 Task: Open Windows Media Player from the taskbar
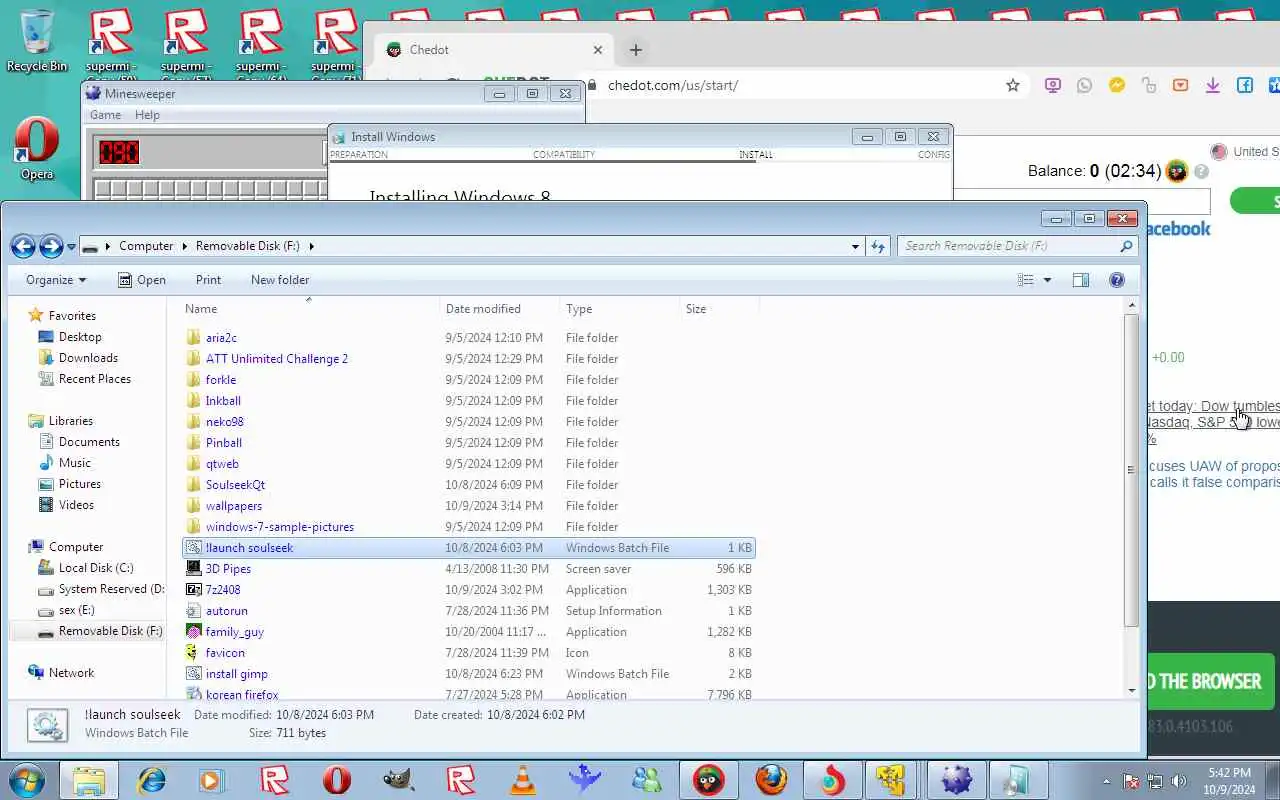coord(213,780)
